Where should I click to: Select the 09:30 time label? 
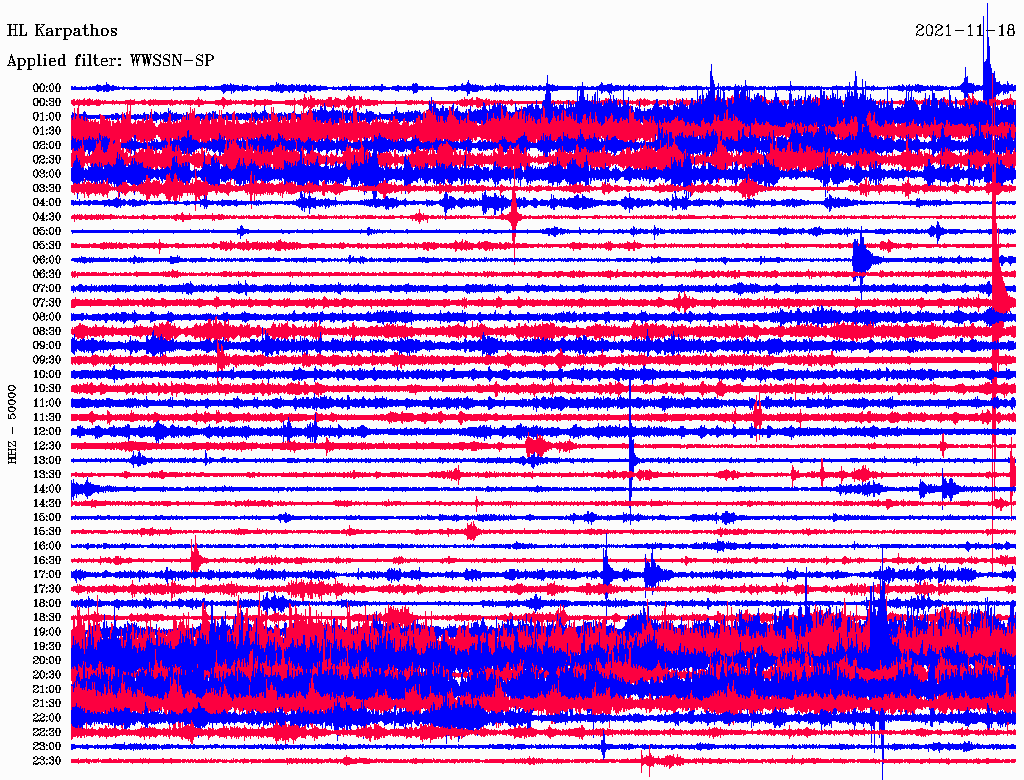pos(47,360)
